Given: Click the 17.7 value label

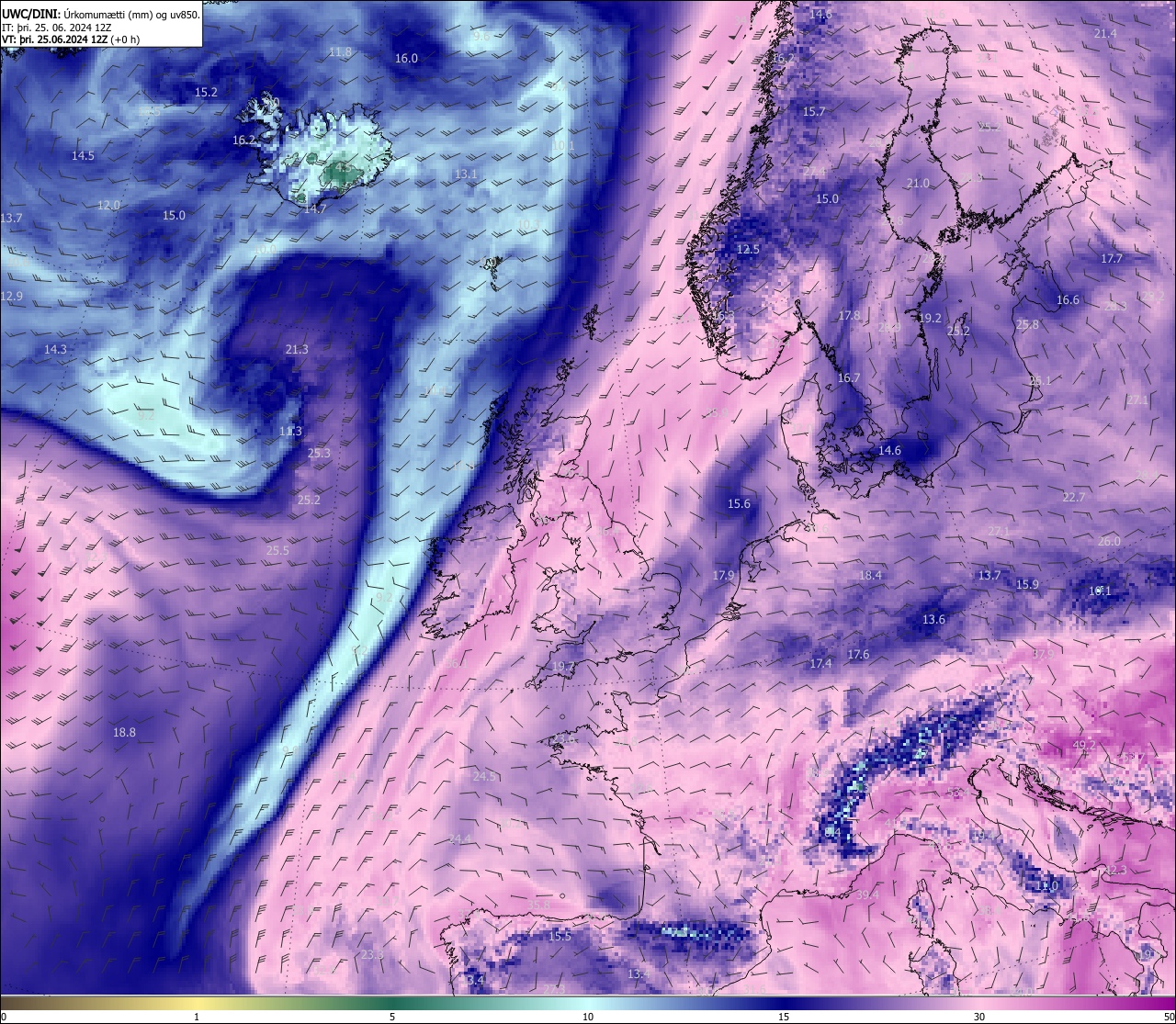Looking at the screenshot, I should tap(1112, 258).
